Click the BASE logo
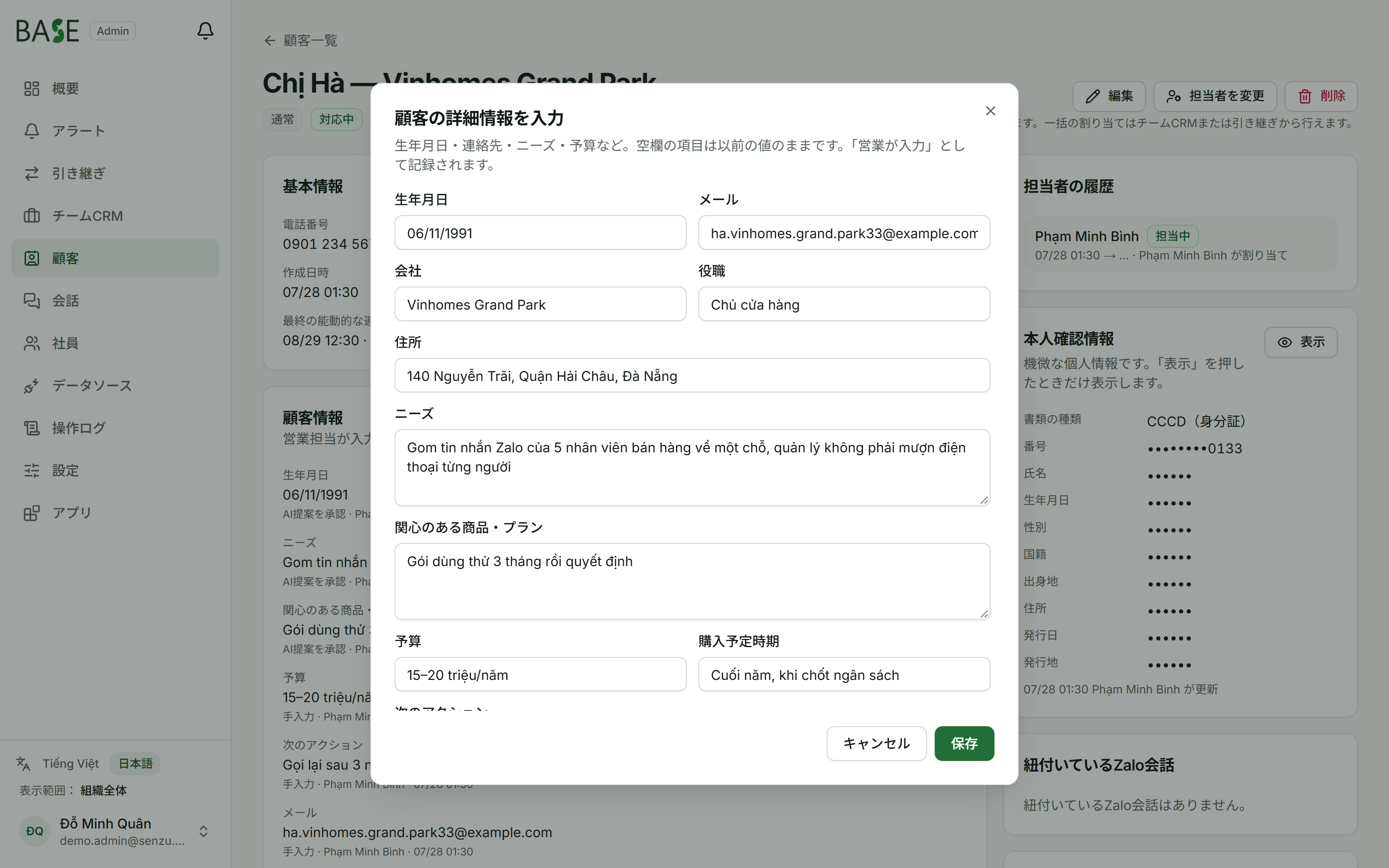This screenshot has width=1389, height=868. [x=47, y=31]
